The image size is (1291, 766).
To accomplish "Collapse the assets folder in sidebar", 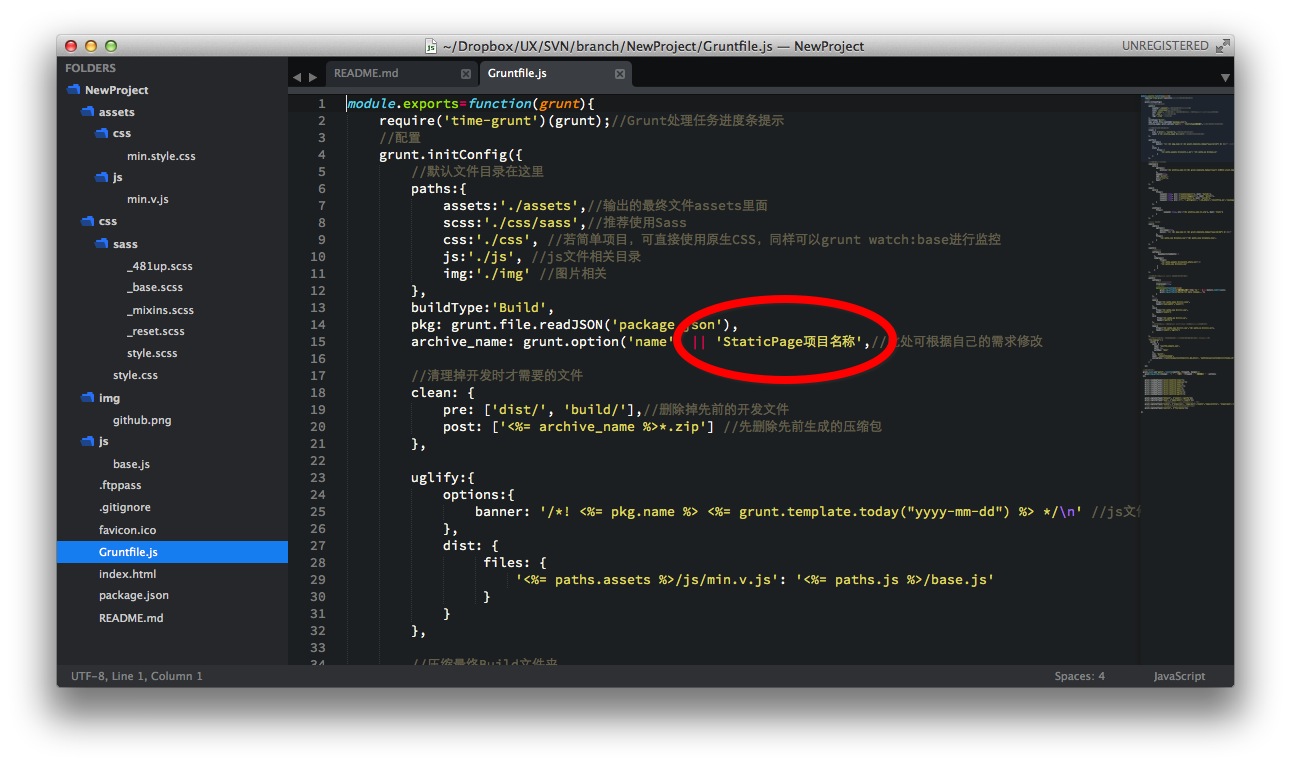I will coord(87,112).
